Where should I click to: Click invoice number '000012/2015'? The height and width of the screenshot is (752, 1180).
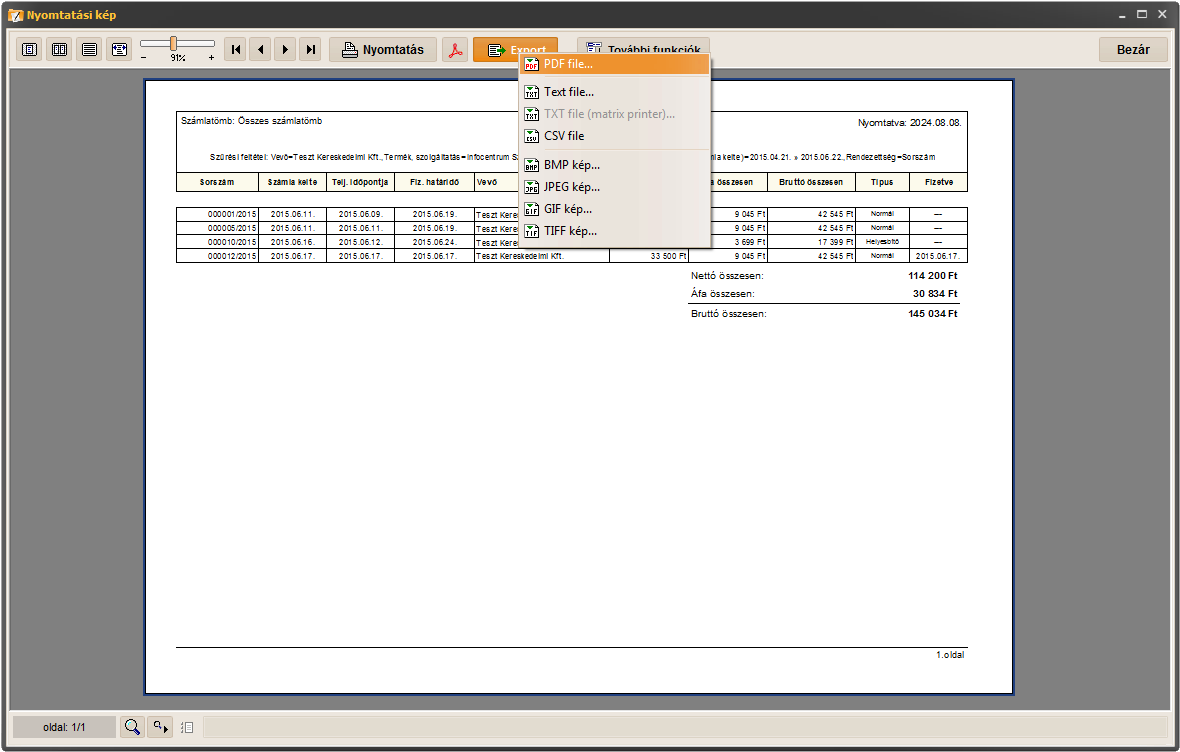click(232, 256)
